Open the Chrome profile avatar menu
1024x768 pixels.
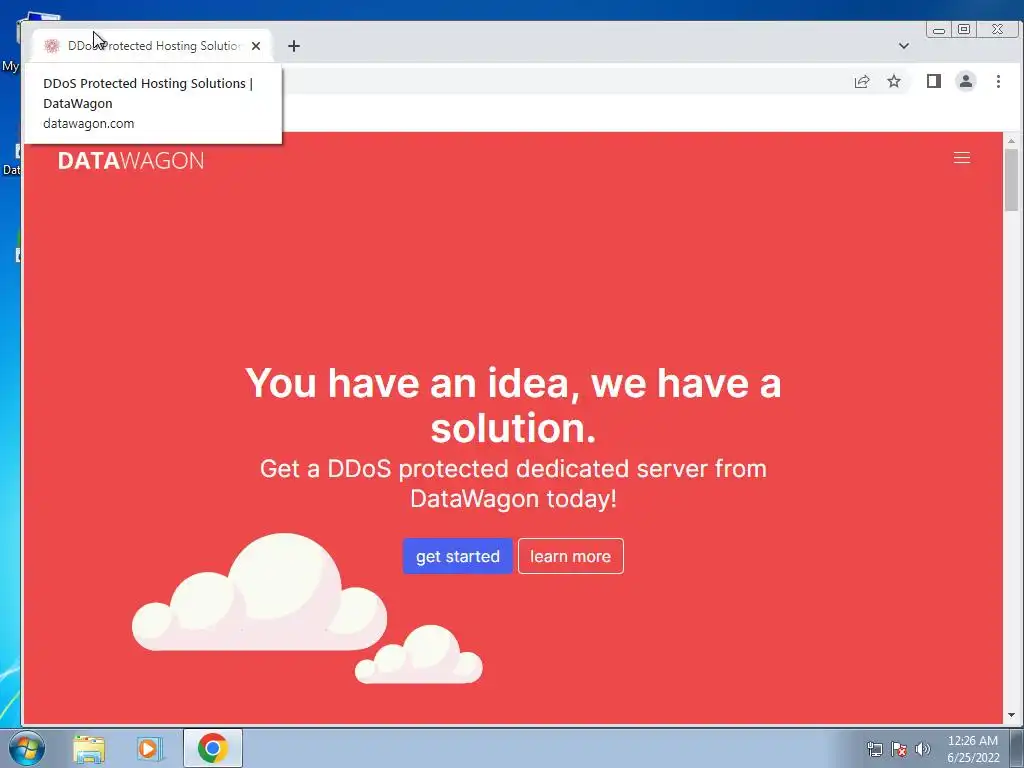[966, 81]
